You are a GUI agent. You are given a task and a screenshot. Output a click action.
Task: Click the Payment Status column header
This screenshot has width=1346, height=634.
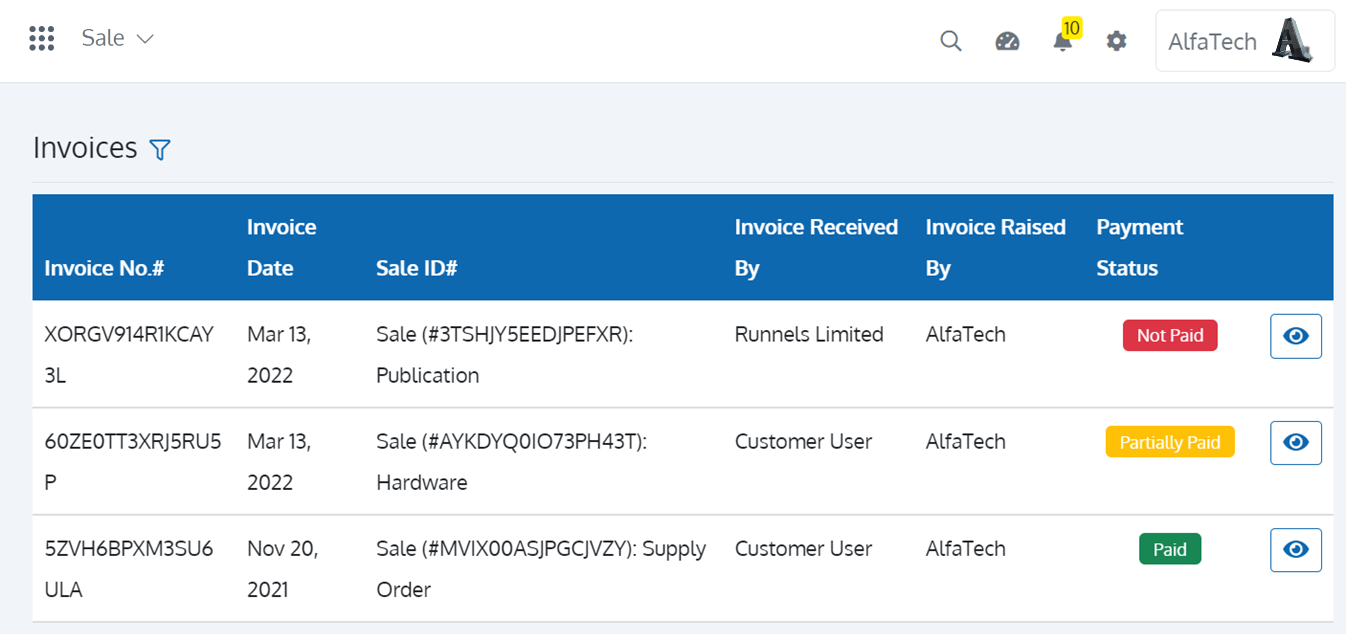pyautogui.click(x=1140, y=248)
